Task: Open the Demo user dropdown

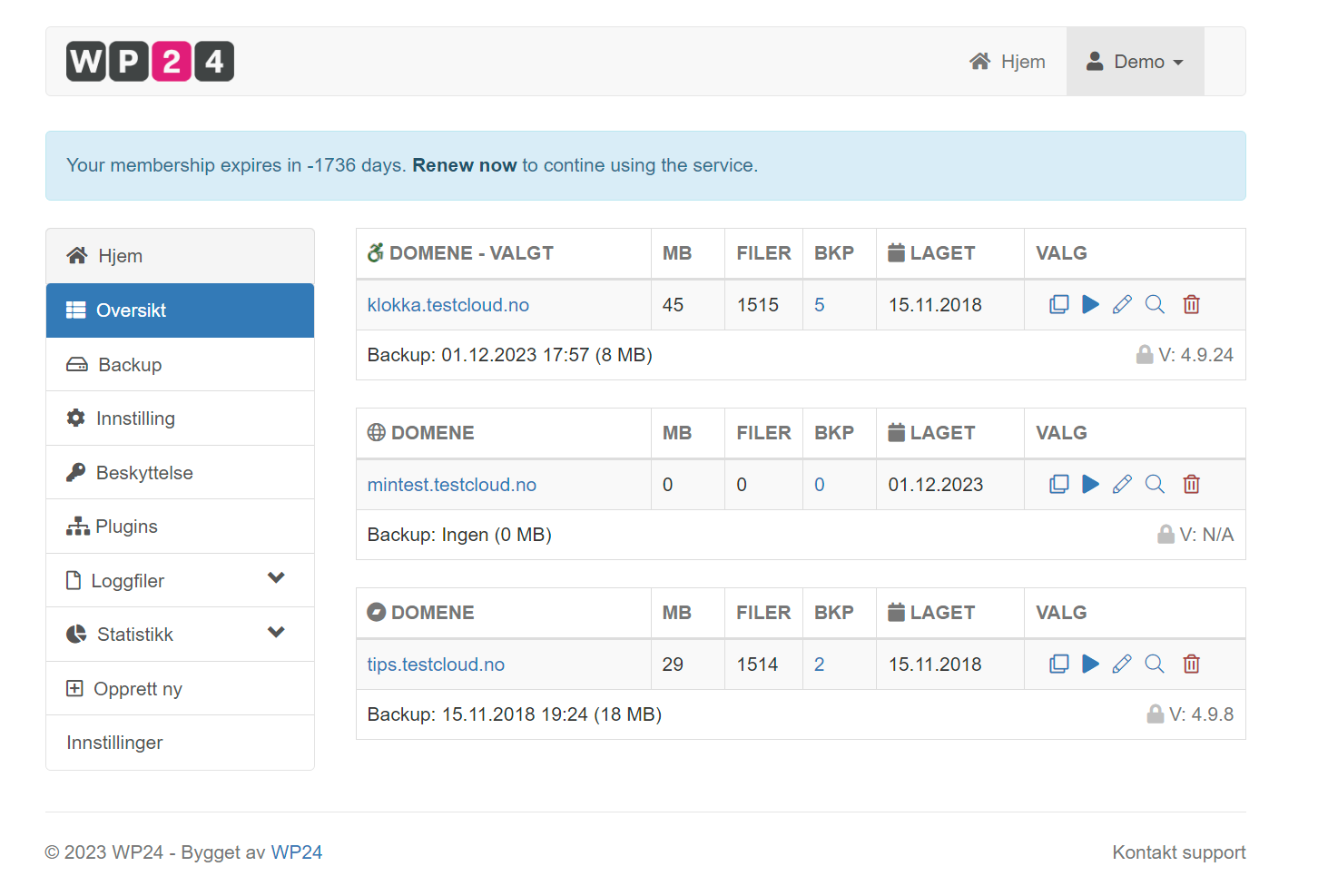Action: tap(1135, 62)
